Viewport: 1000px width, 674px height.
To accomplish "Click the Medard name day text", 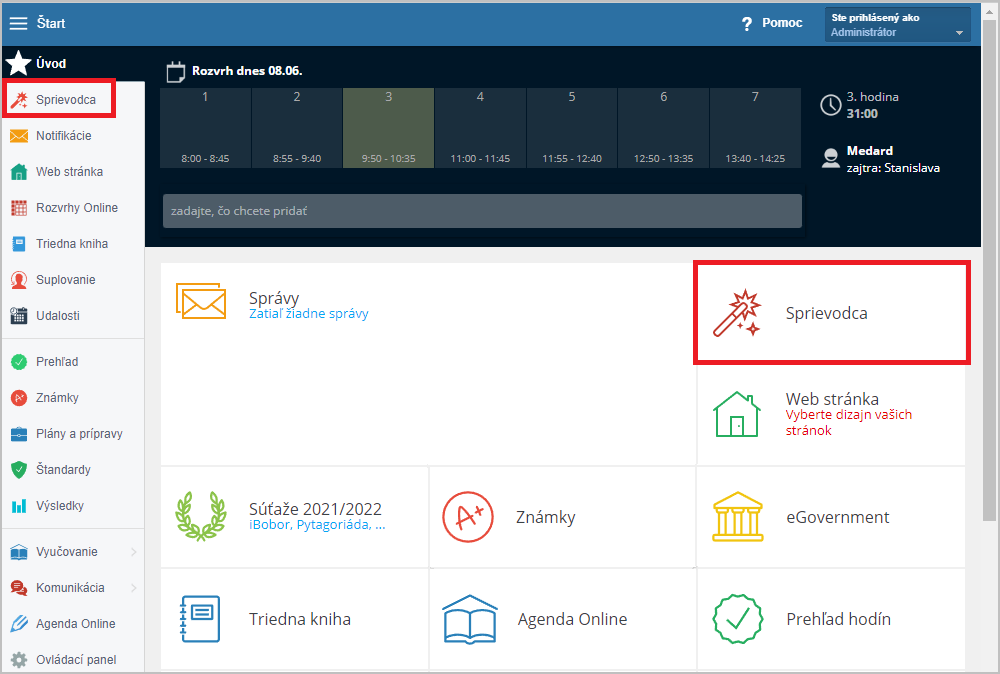I will tap(870, 150).
